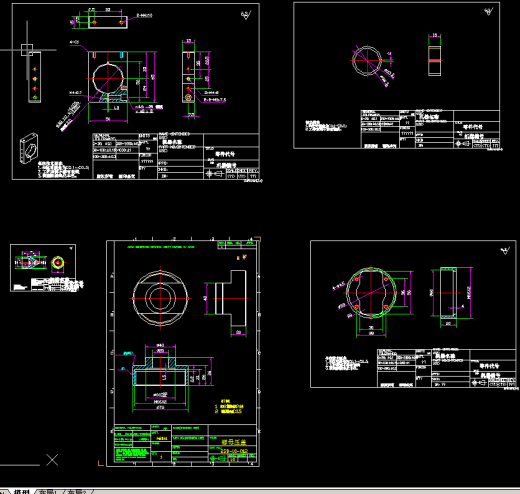Select the rectangular side view in bottom-right sheet
The height and width of the screenshot is (494, 520).
coord(448,293)
